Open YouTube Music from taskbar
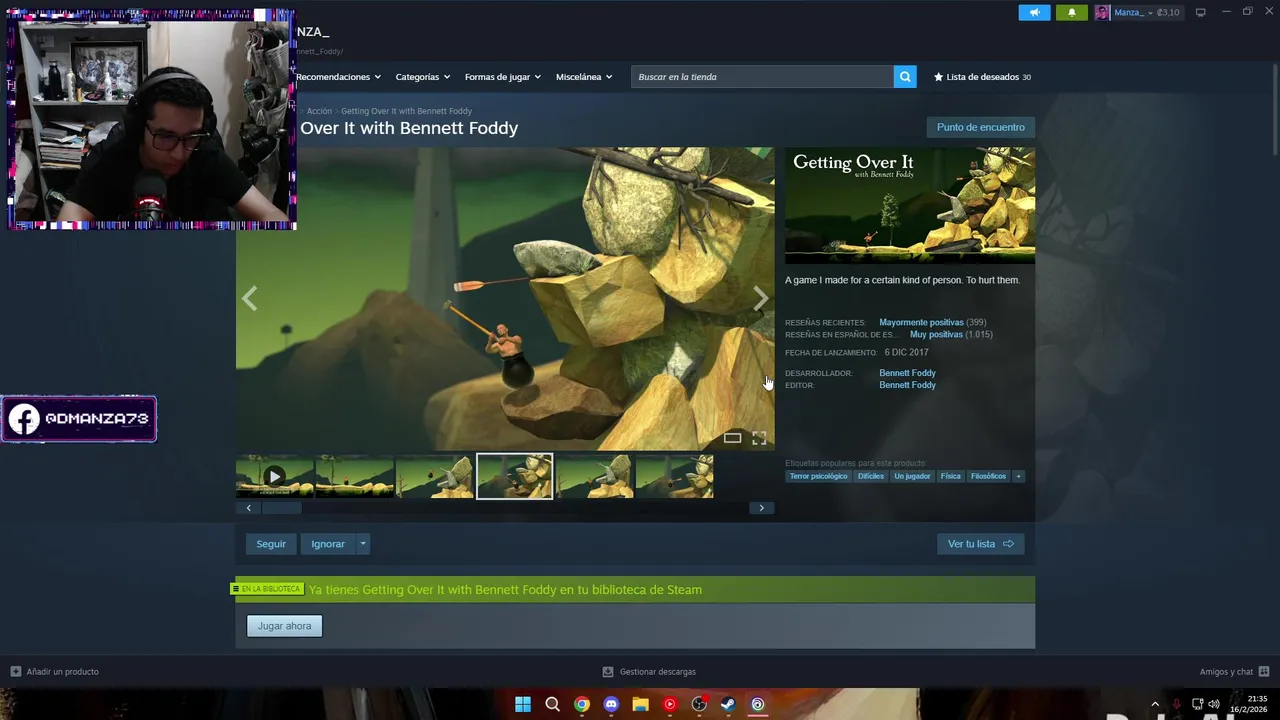Screen dimensions: 1280x720 (670, 705)
